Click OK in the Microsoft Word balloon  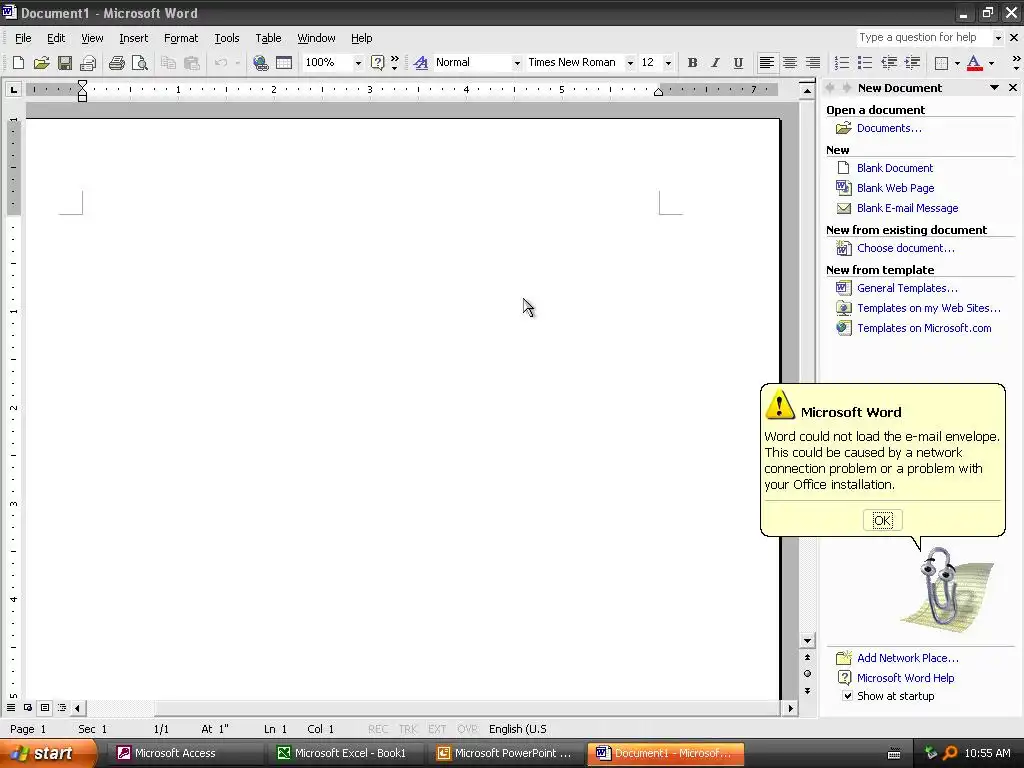point(882,520)
